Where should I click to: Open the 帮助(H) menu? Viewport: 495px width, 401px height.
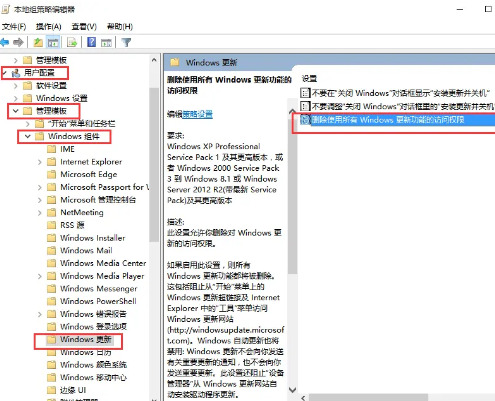pos(120,27)
